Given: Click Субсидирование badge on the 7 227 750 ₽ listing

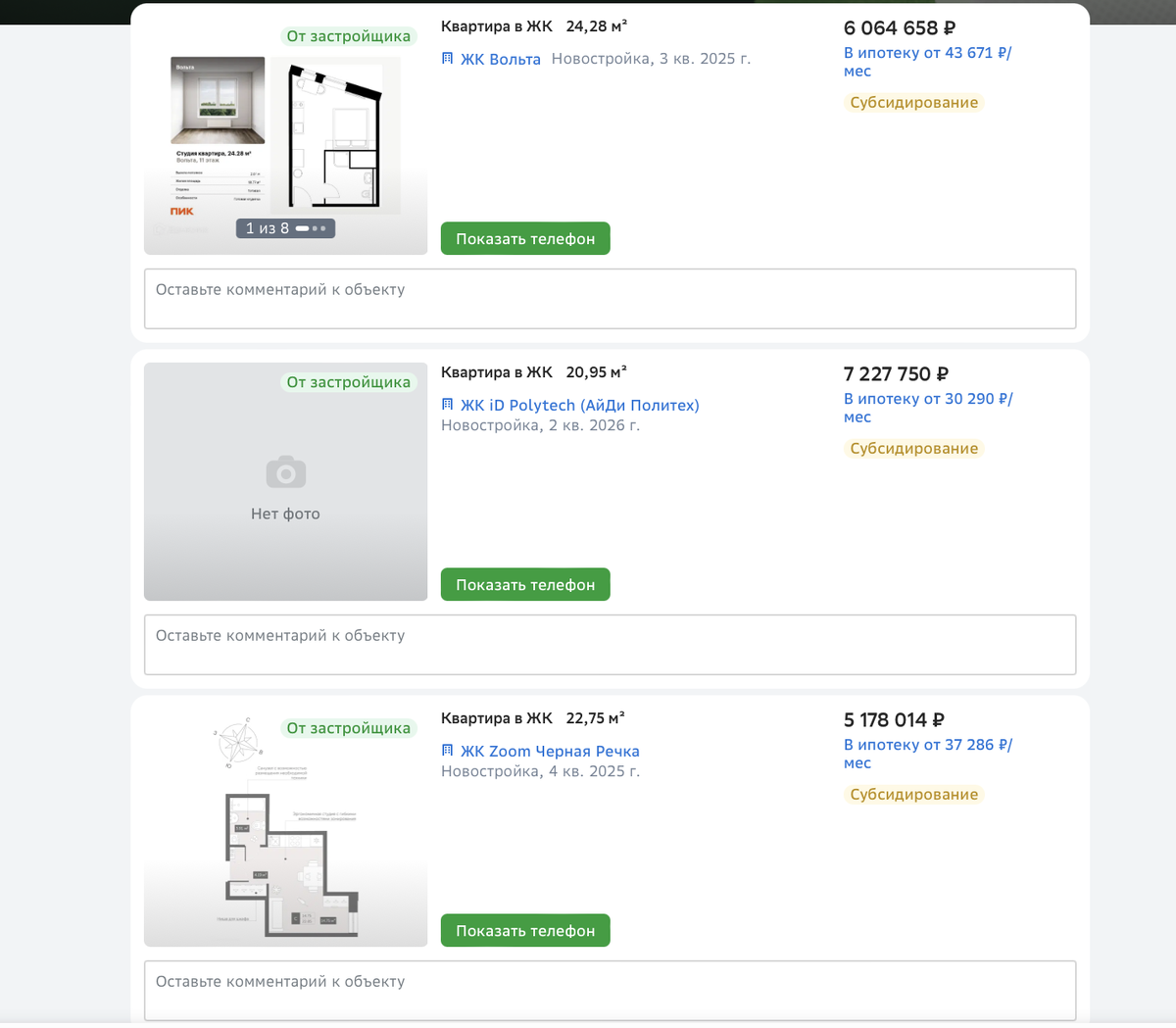Looking at the screenshot, I should [913, 449].
